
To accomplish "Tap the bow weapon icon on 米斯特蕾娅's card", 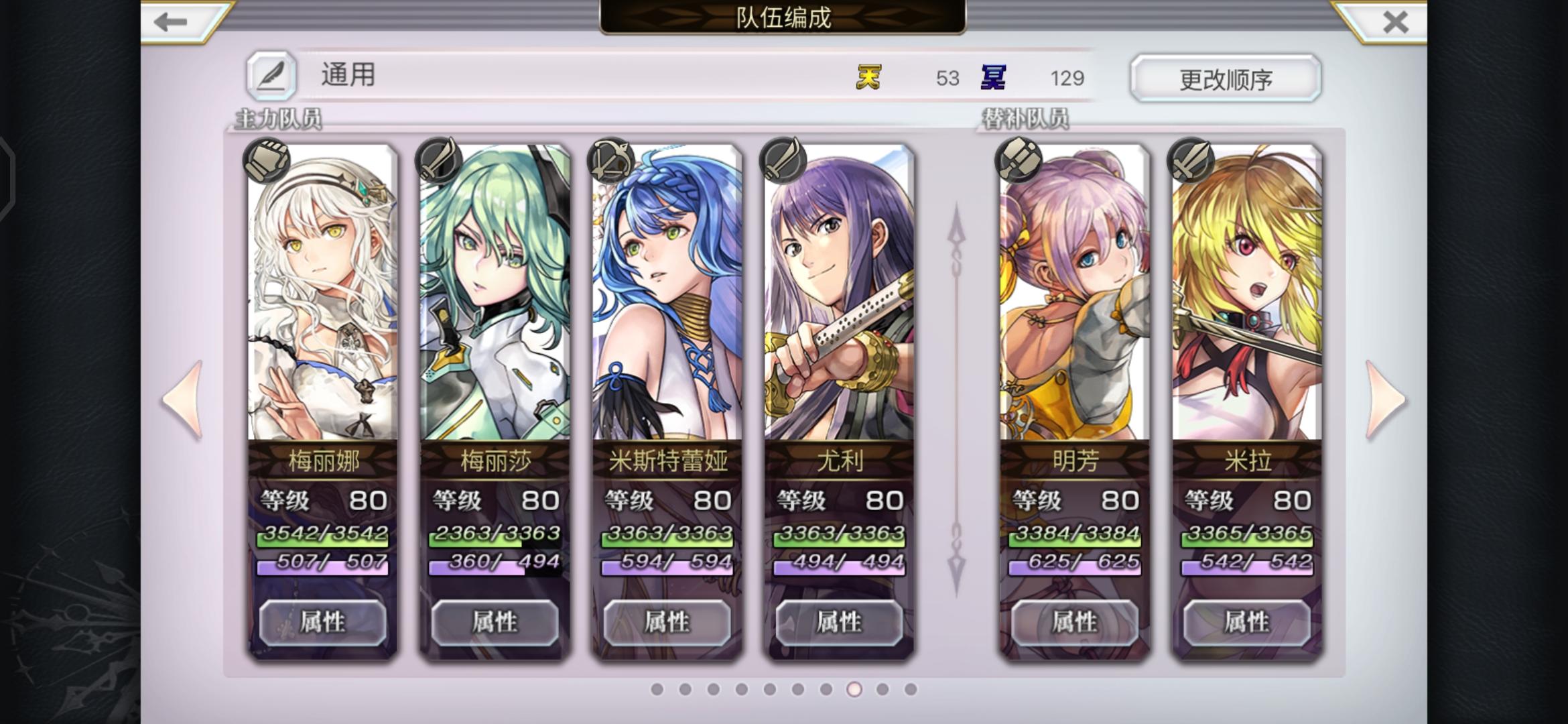I will [610, 161].
